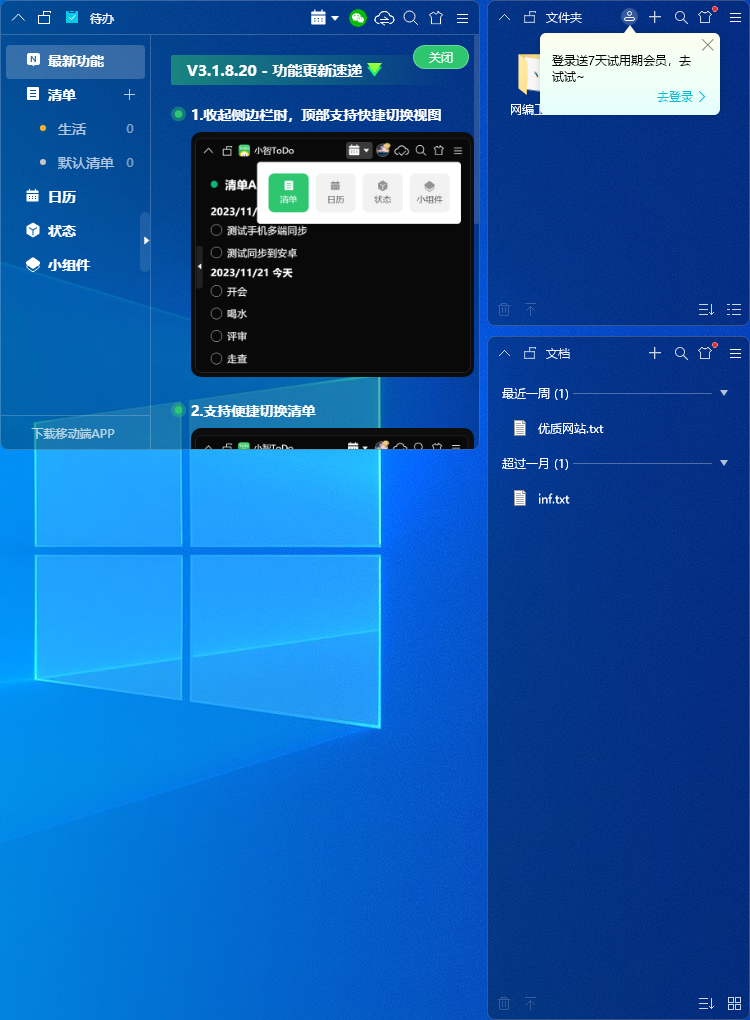Search within the 文档 widget
The height and width of the screenshot is (1020, 750).
[x=681, y=353]
